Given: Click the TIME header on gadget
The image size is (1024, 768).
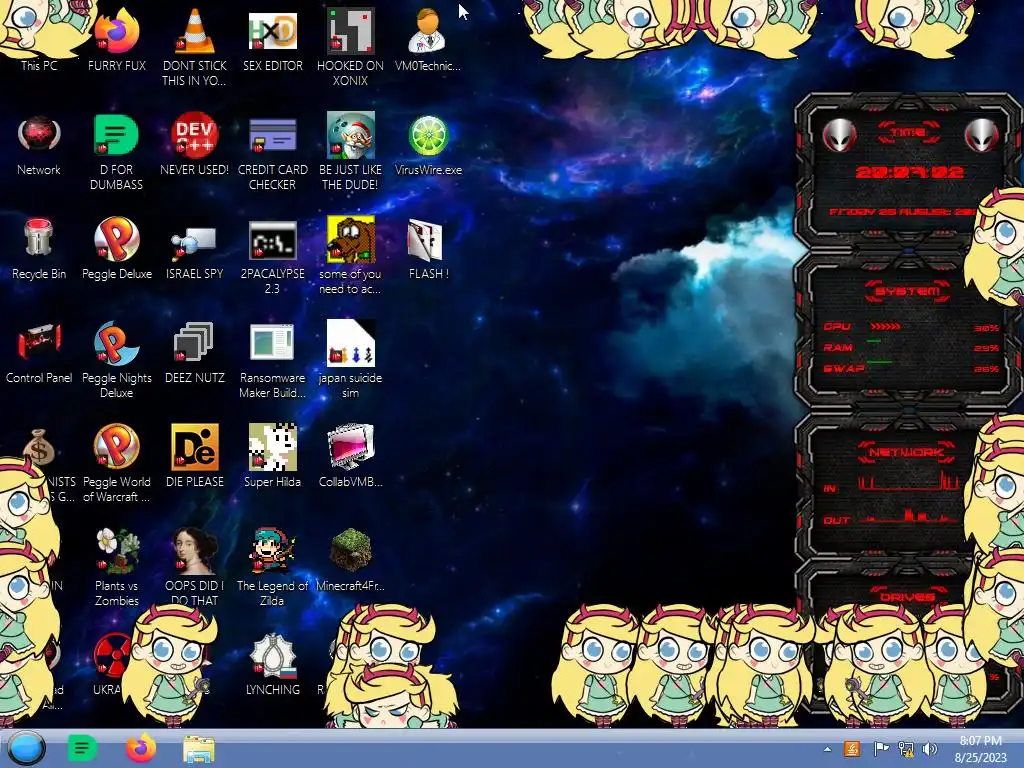Looking at the screenshot, I should [x=908, y=132].
